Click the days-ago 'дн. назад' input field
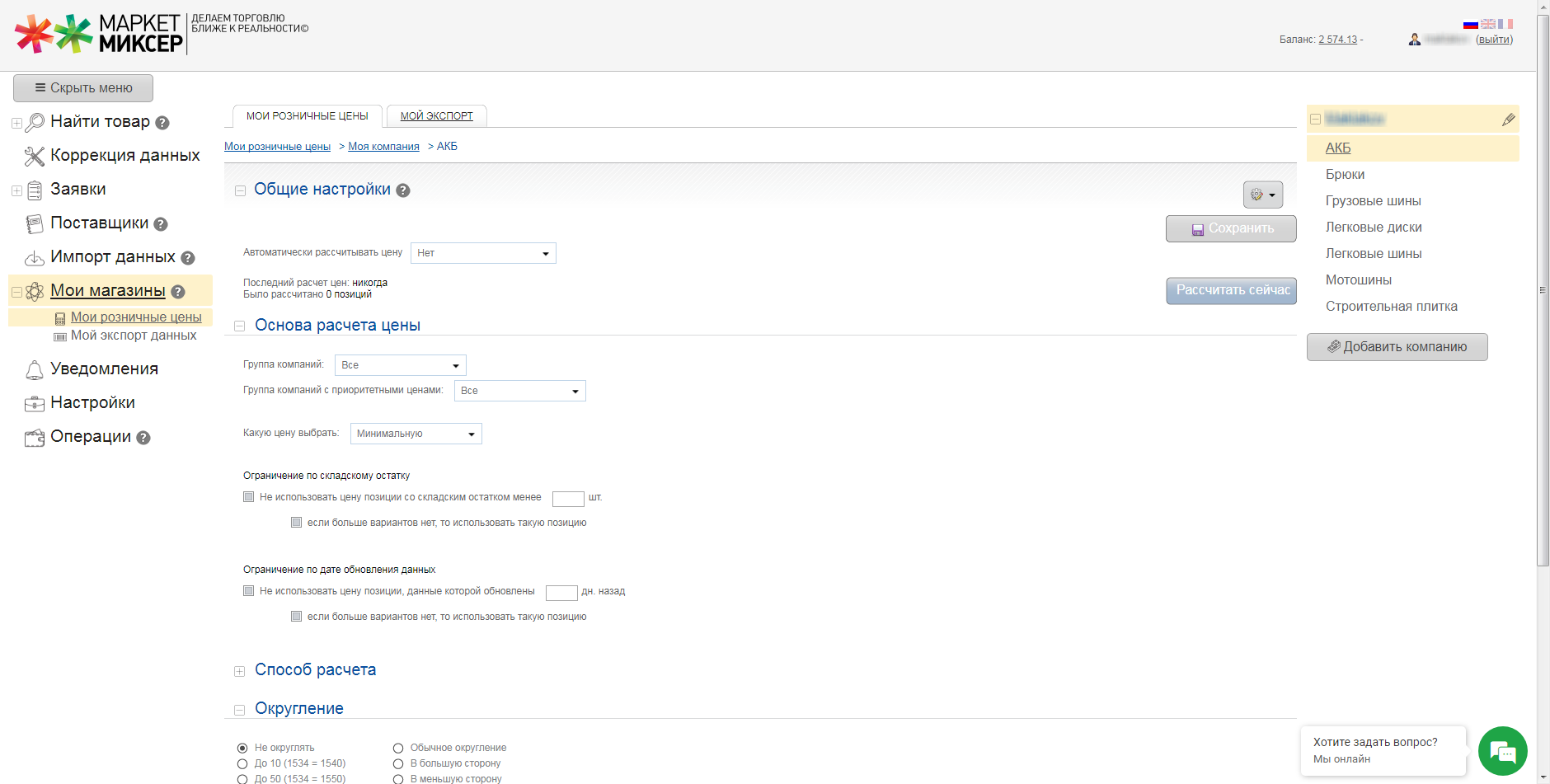The image size is (1550, 784). [x=561, y=593]
